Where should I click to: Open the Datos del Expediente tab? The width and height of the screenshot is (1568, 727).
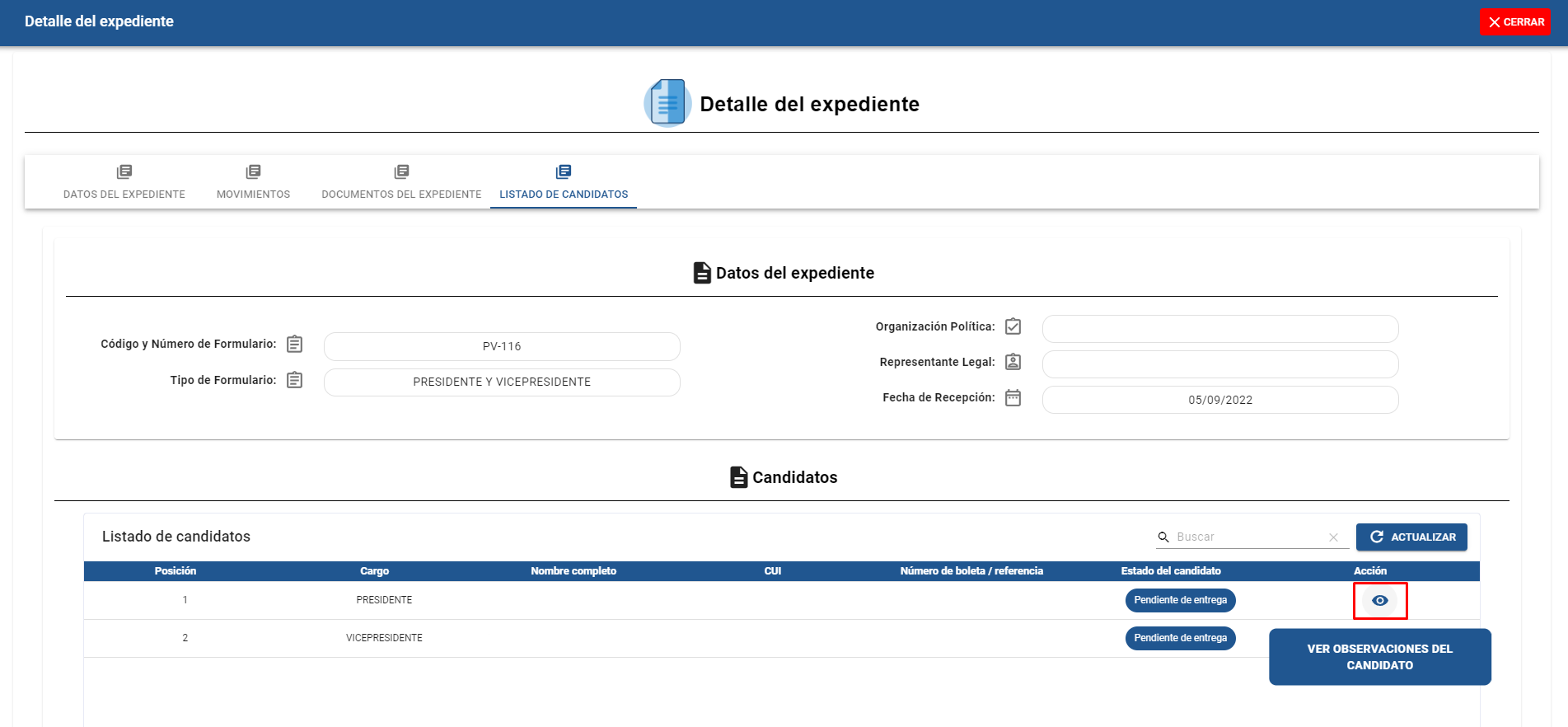pos(124,182)
